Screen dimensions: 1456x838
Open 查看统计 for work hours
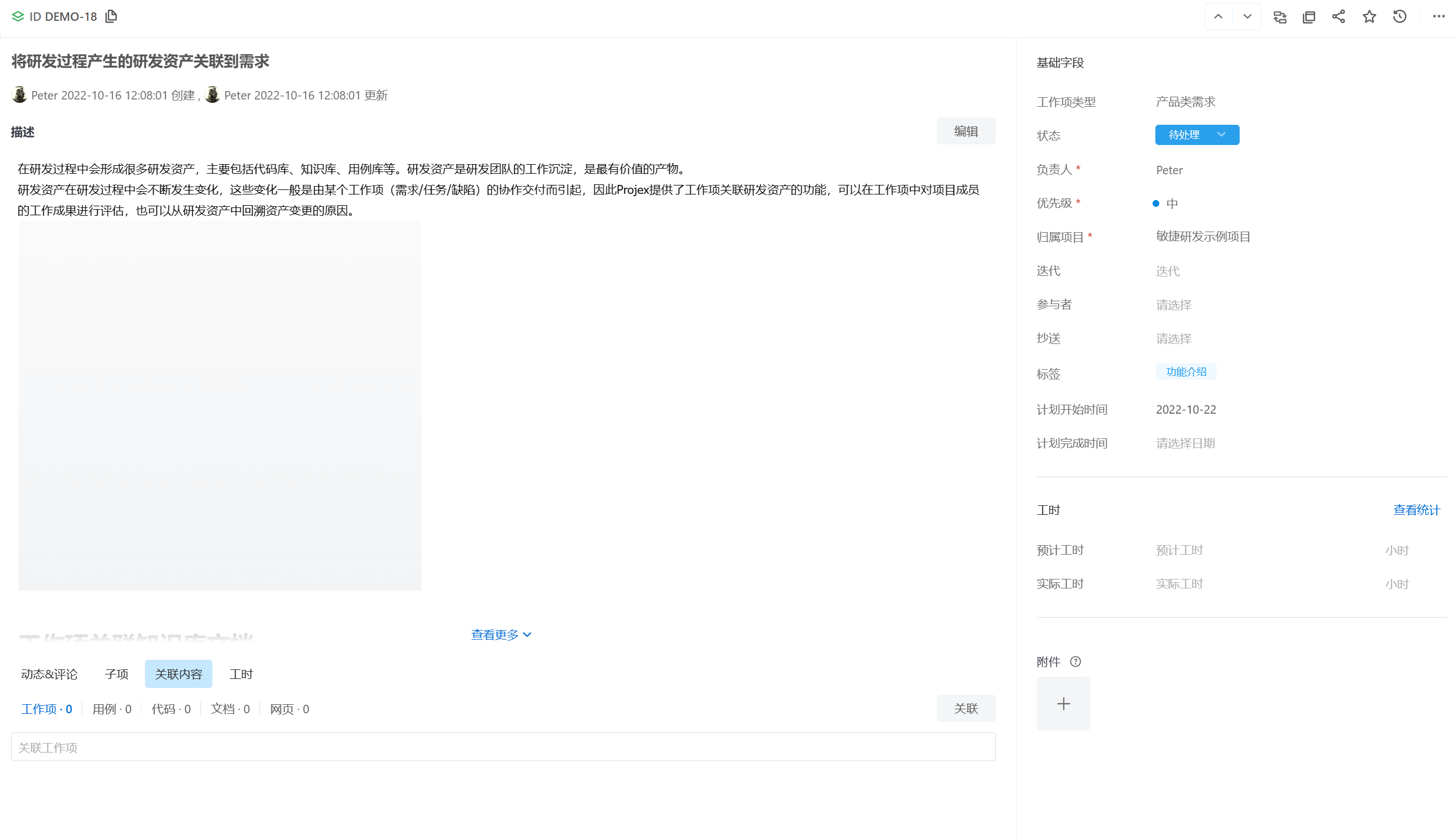tap(1416, 510)
